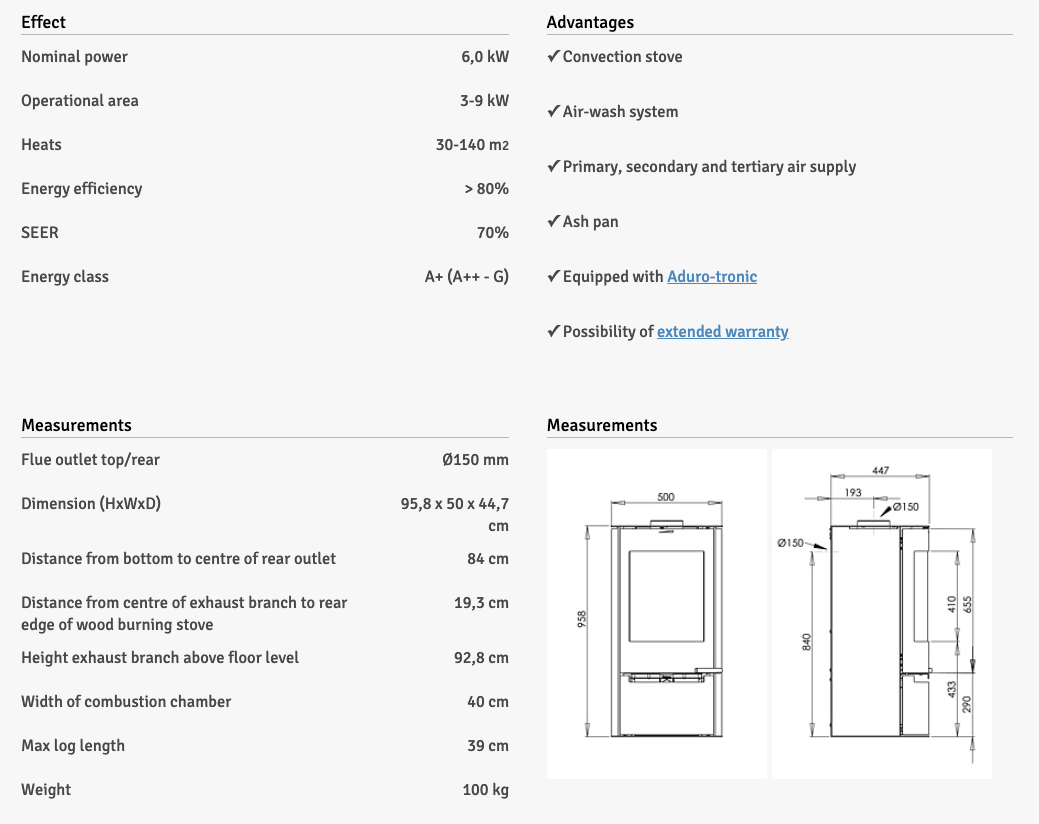Image resolution: width=1039 pixels, height=824 pixels.
Task: Click the SEER 70% value
Action: [492, 233]
